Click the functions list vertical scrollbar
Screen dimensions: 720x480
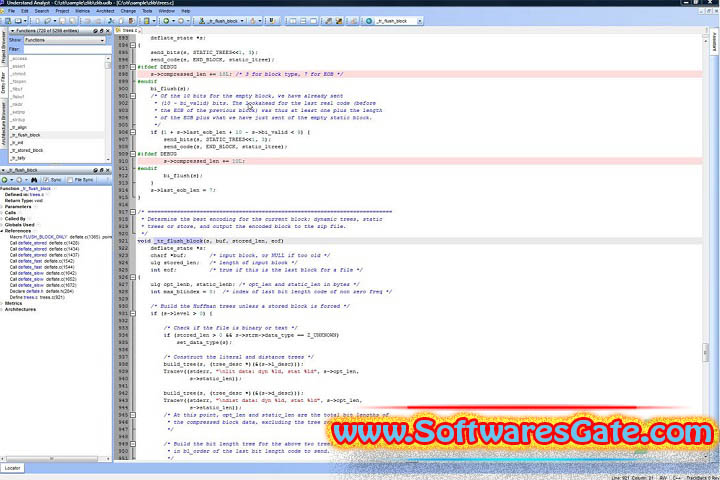[108, 108]
